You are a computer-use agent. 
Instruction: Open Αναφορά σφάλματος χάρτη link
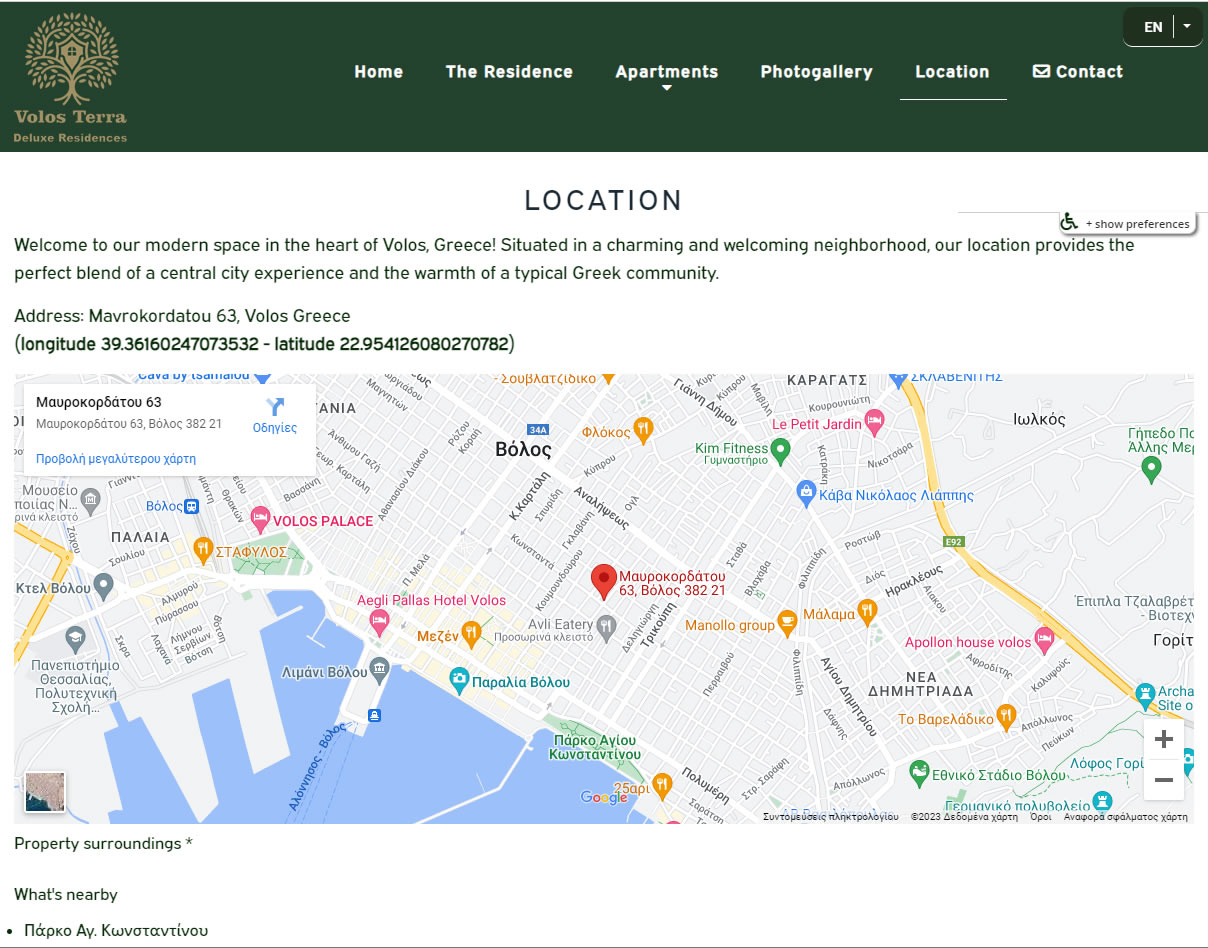tap(1126, 817)
